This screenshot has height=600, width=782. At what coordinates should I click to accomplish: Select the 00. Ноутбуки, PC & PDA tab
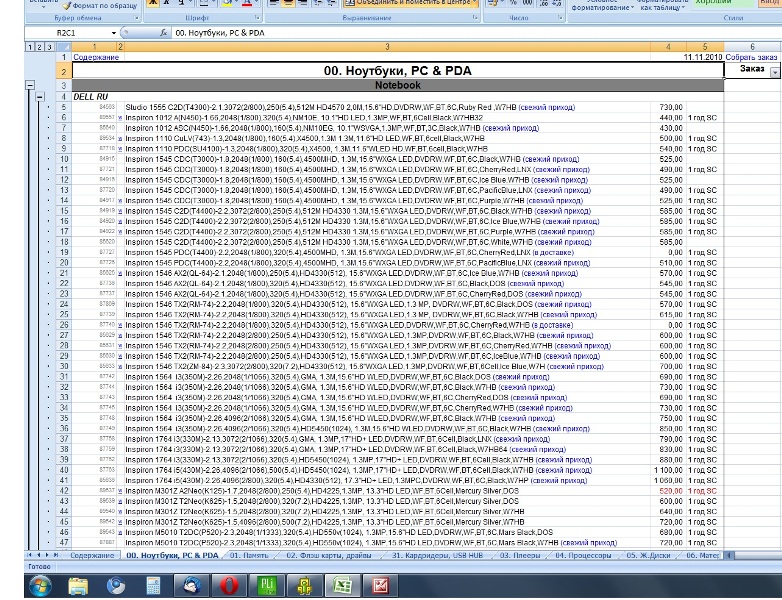tap(172, 555)
